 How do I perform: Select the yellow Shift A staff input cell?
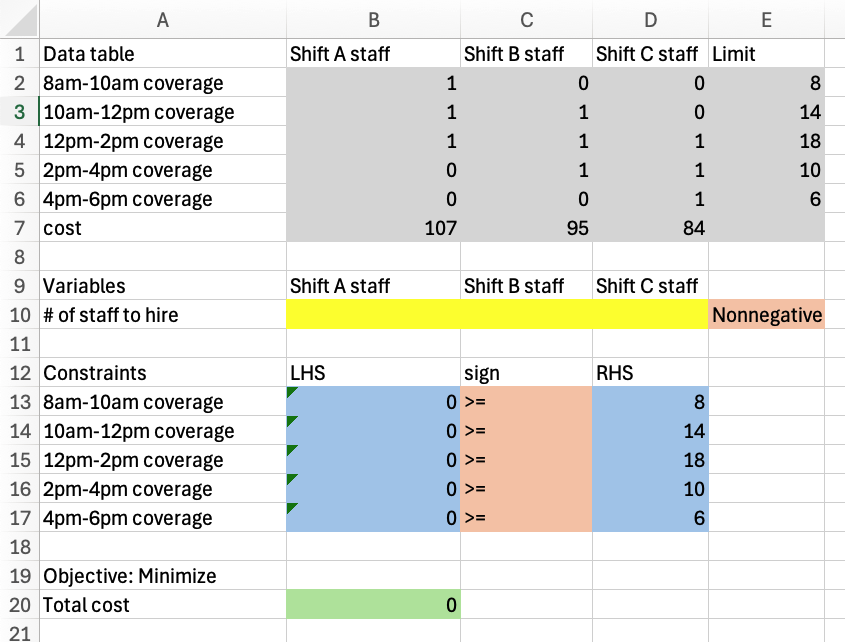[374, 314]
